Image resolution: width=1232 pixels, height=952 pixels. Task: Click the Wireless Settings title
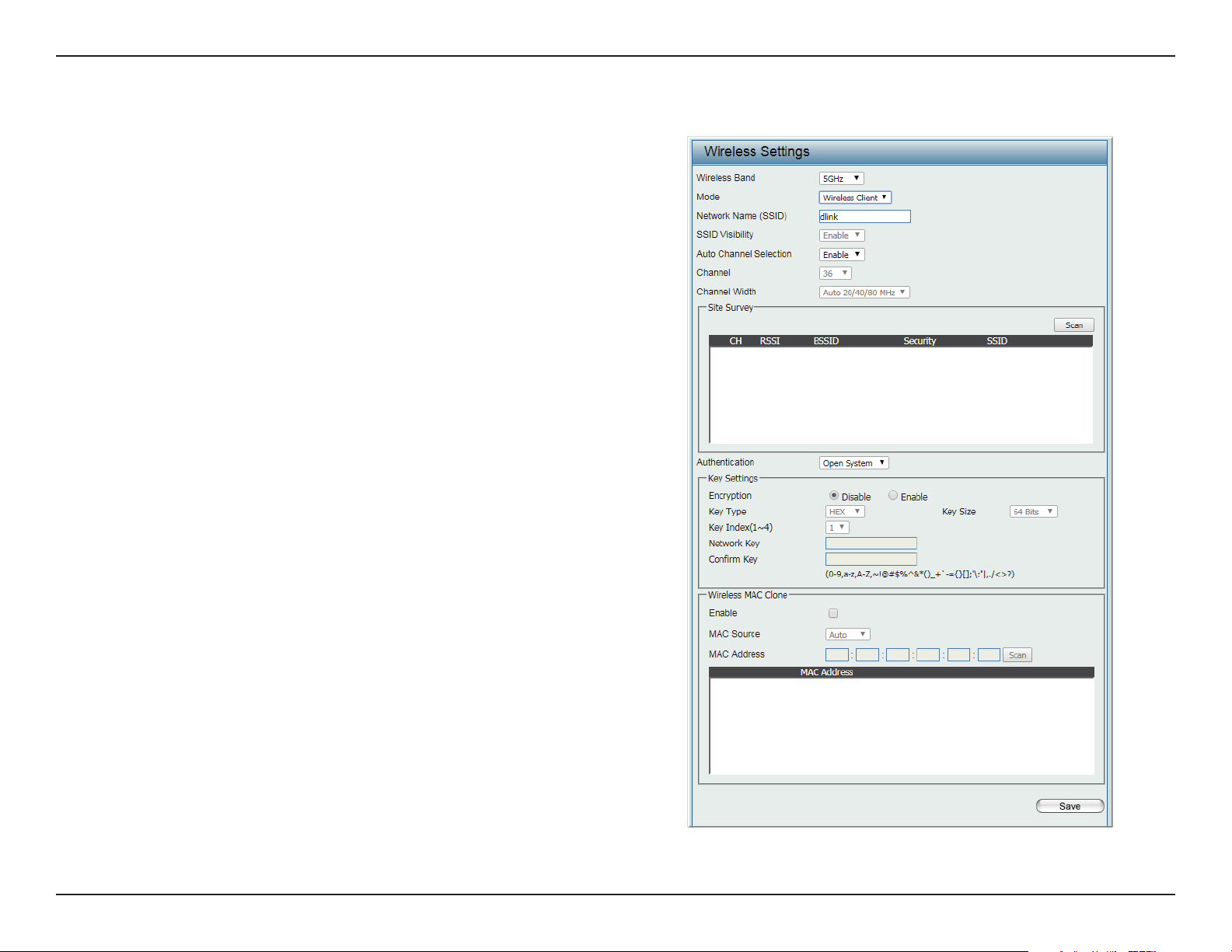coord(756,152)
